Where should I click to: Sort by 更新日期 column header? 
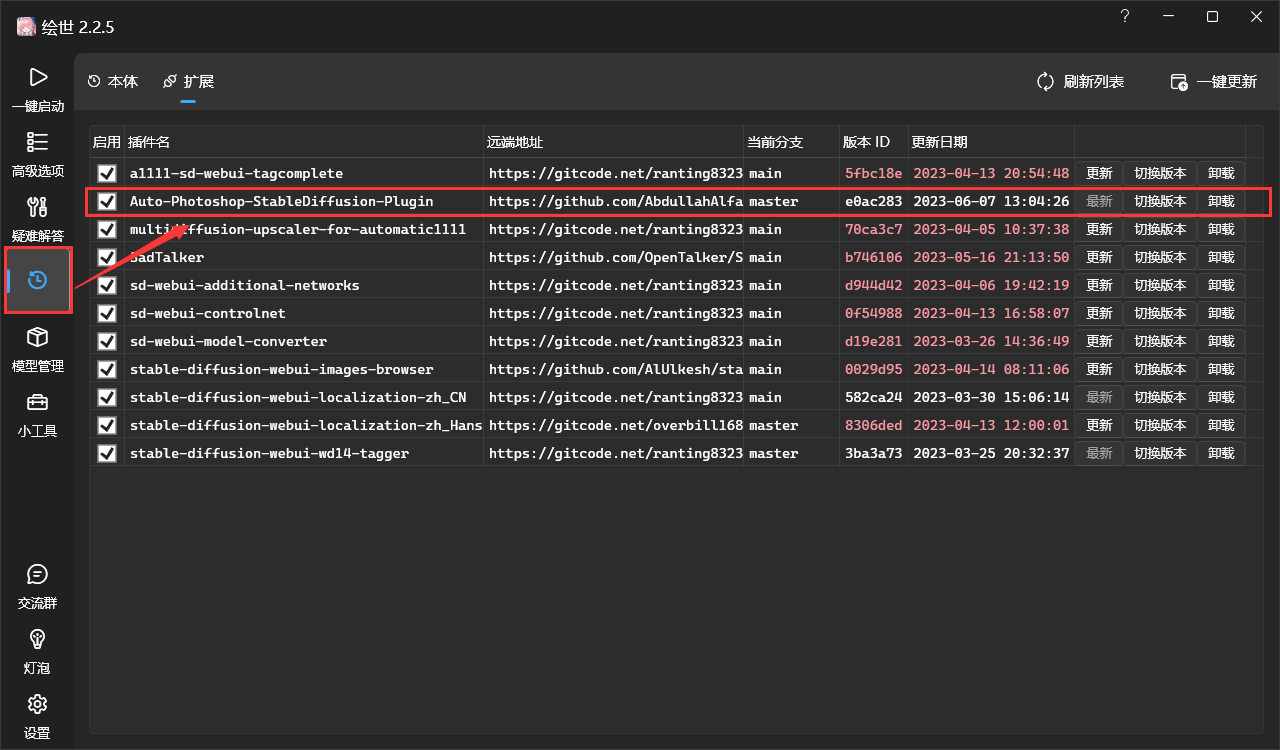(939, 142)
